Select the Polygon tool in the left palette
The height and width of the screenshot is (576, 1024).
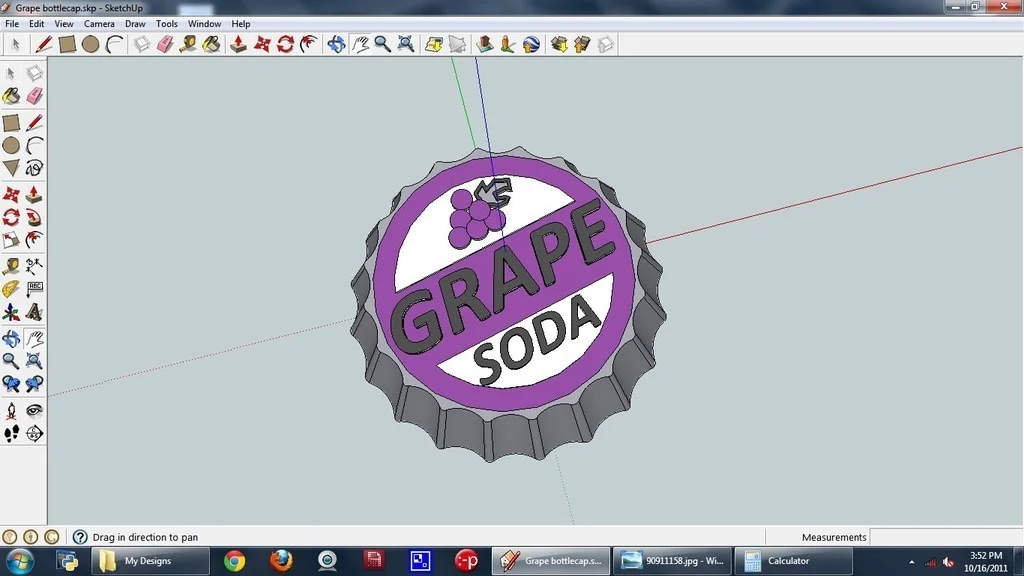[11, 168]
